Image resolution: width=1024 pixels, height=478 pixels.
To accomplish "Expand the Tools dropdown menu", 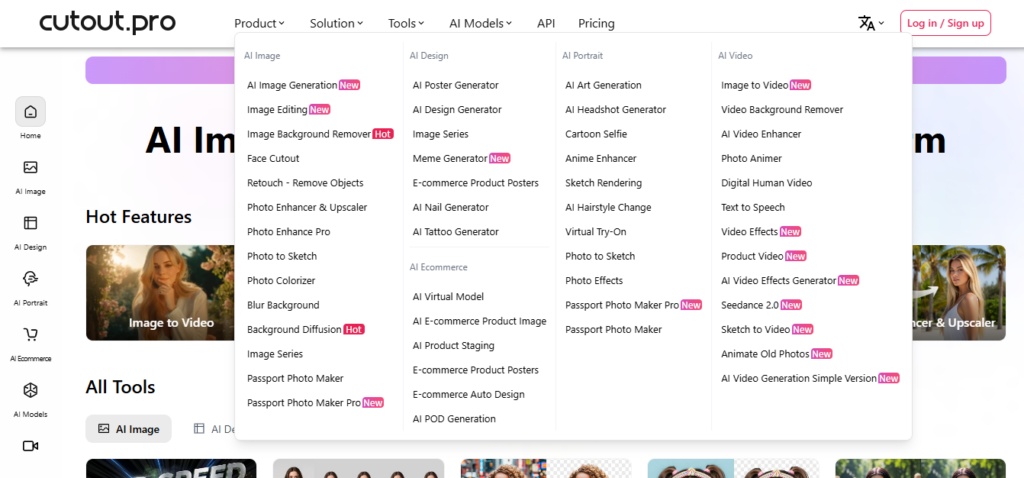I will pyautogui.click(x=406, y=23).
